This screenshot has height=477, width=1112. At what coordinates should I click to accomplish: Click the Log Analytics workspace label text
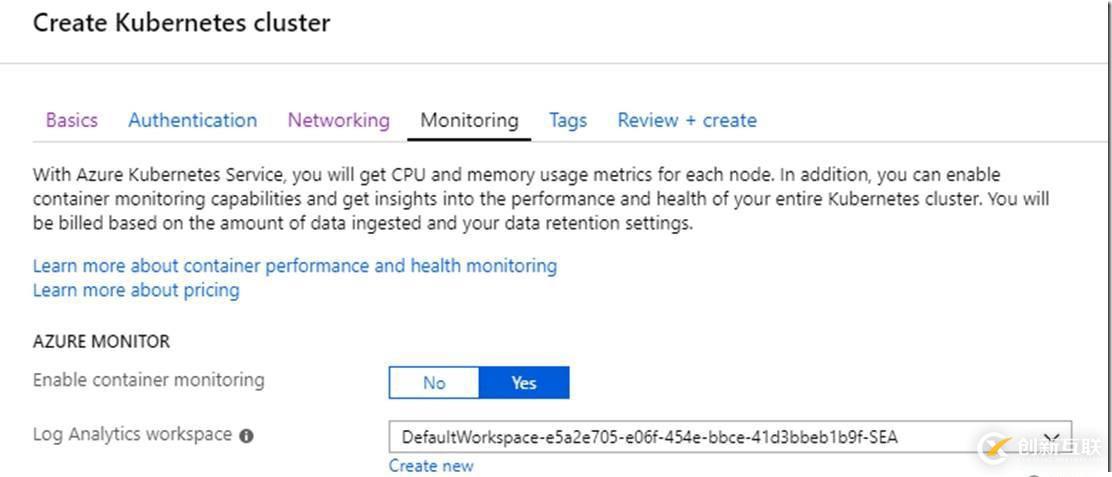(132, 435)
